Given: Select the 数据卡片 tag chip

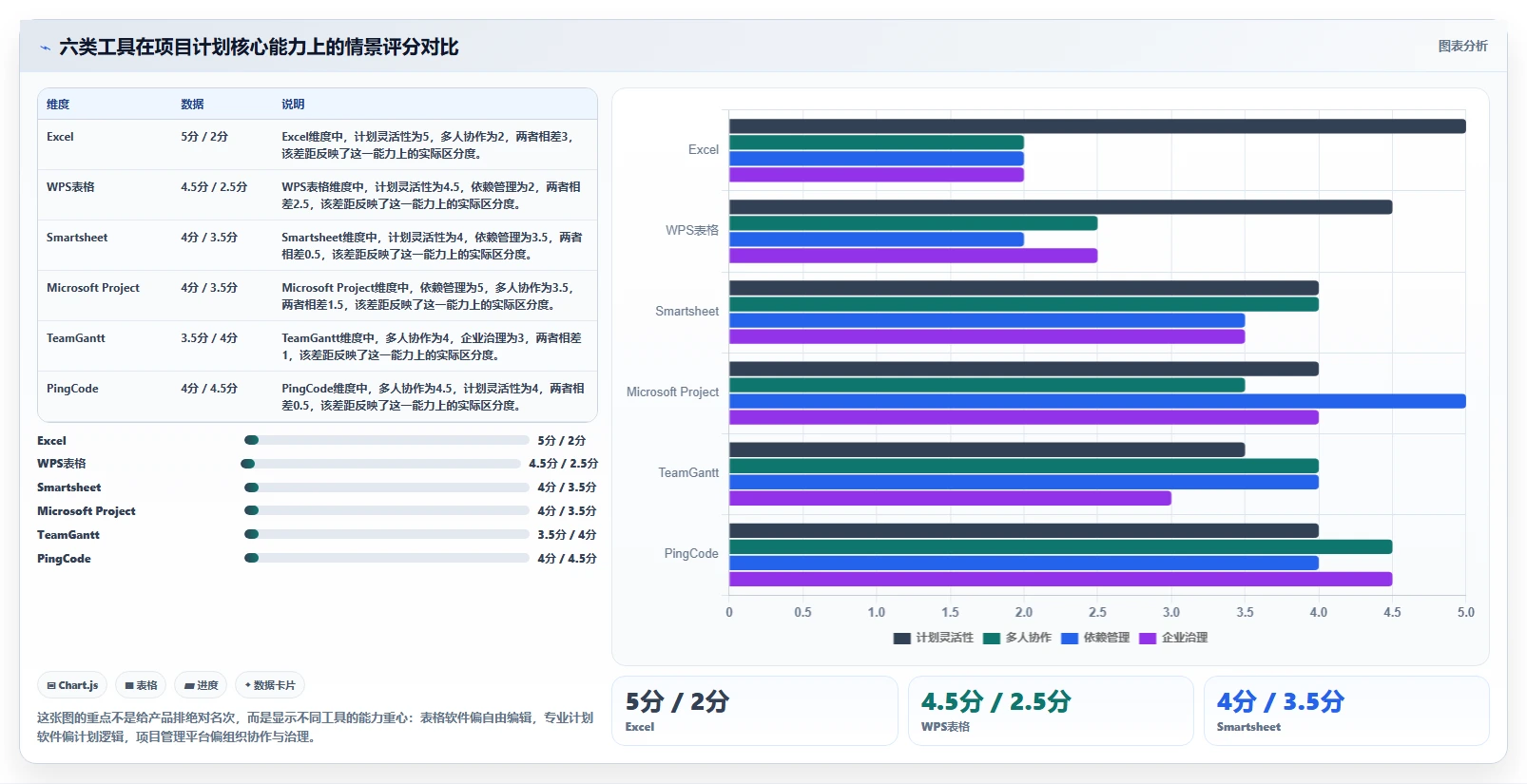Looking at the screenshot, I should [270, 685].
